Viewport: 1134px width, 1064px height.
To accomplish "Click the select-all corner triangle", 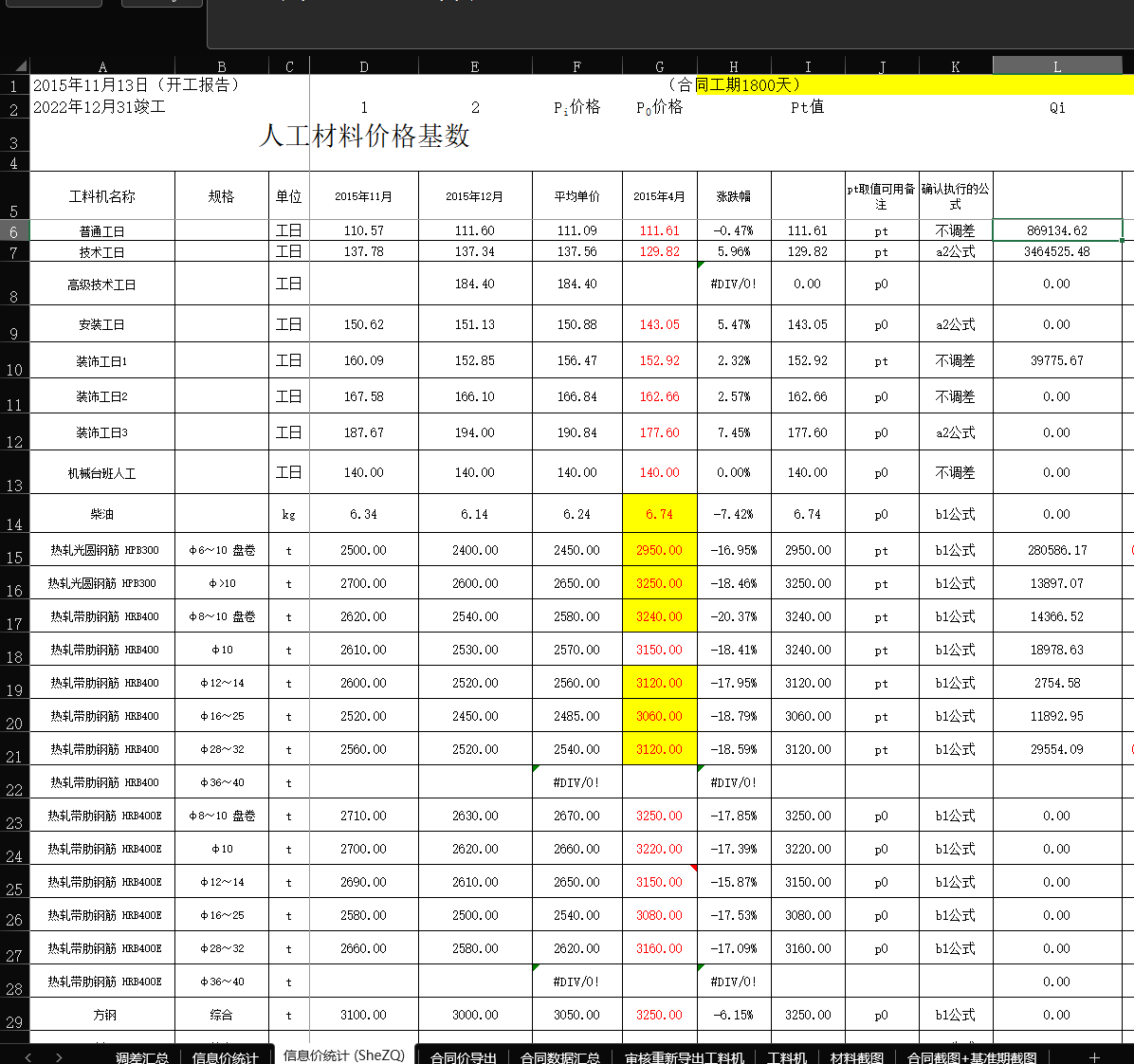I will pyautogui.click(x=21, y=65).
